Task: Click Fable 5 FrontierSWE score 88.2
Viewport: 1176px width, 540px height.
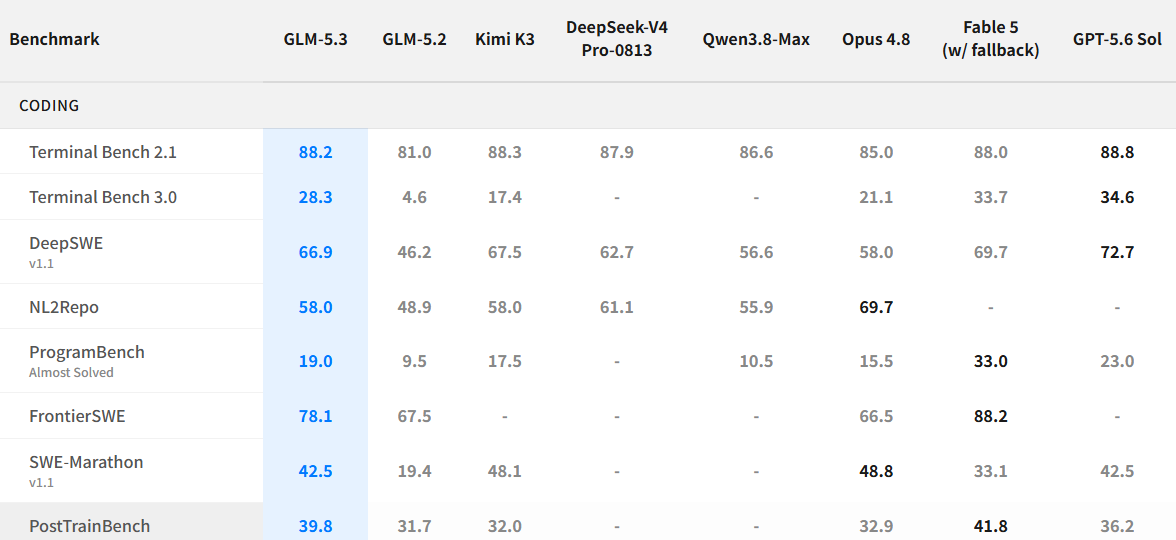Action: (991, 416)
